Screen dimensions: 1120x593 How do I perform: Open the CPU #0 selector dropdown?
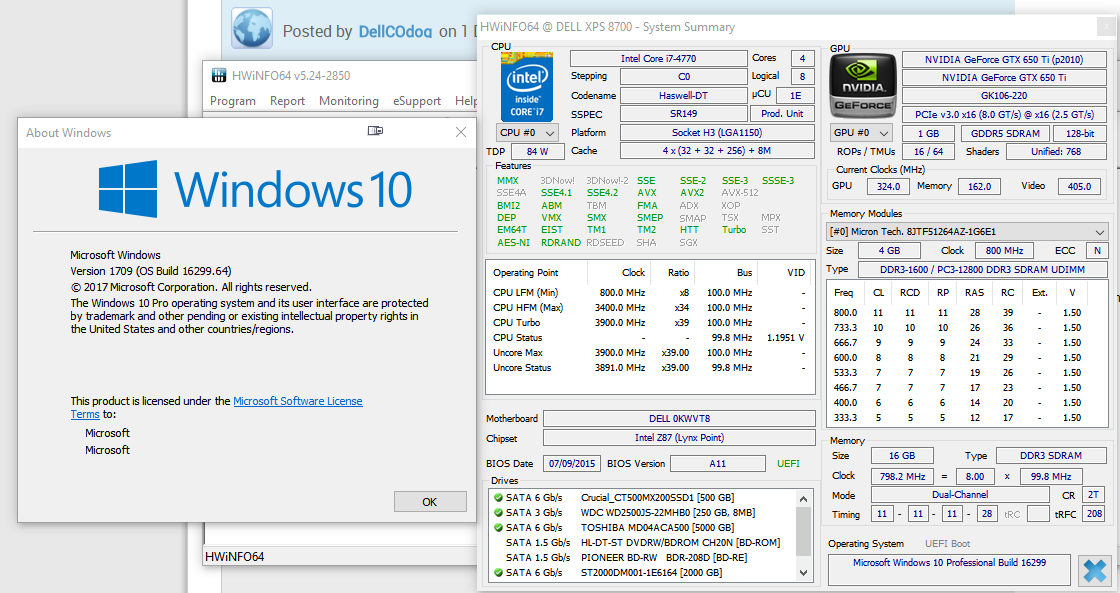click(x=528, y=133)
